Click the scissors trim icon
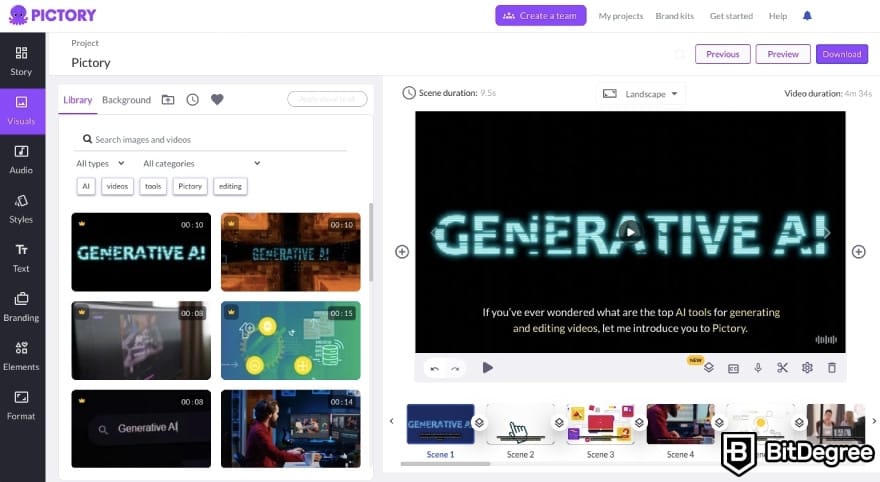This screenshot has width=880, height=482. (x=782, y=368)
